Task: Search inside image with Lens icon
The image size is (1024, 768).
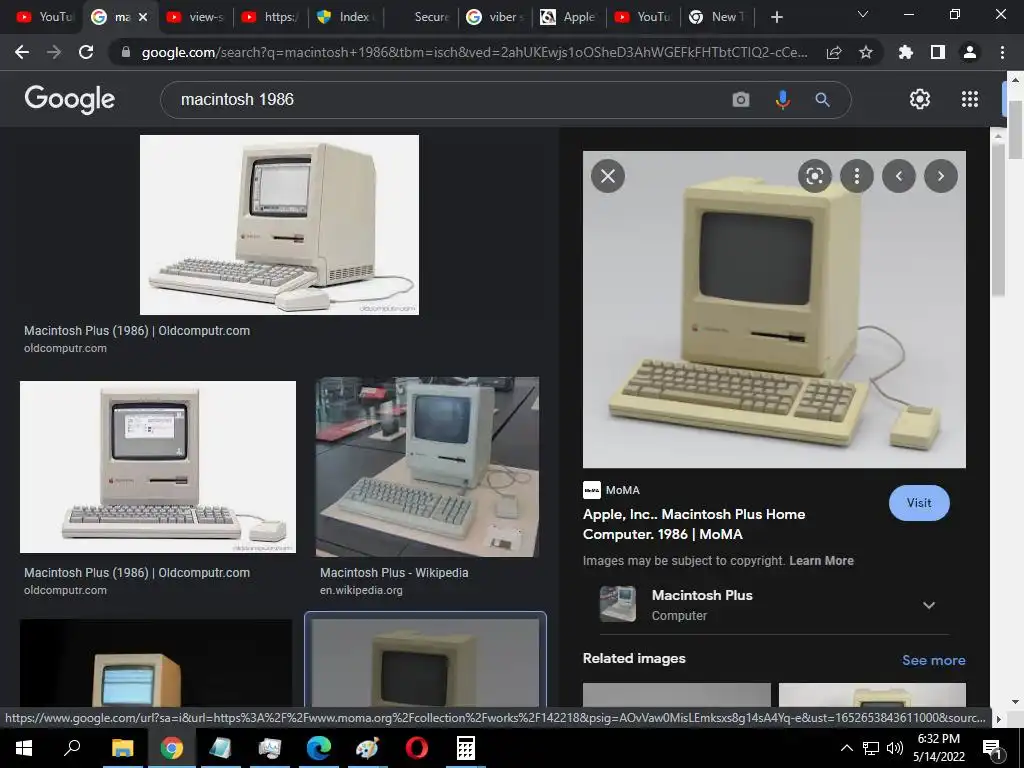Action: [x=814, y=176]
